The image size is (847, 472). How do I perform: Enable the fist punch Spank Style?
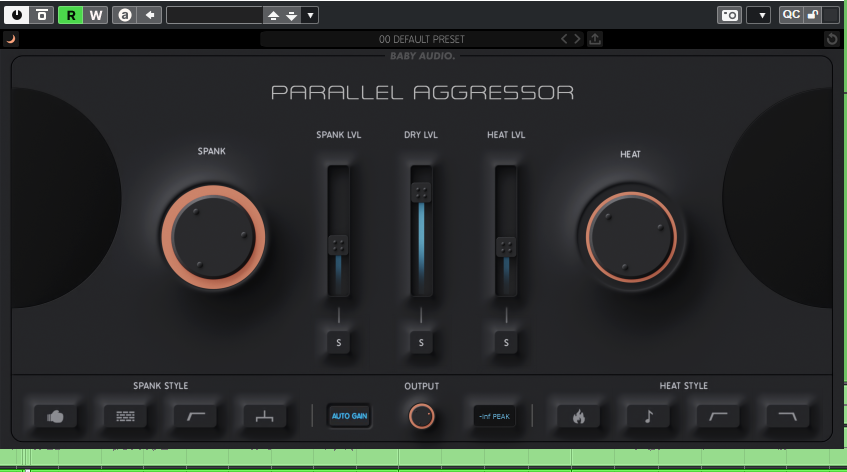[x=55, y=416]
